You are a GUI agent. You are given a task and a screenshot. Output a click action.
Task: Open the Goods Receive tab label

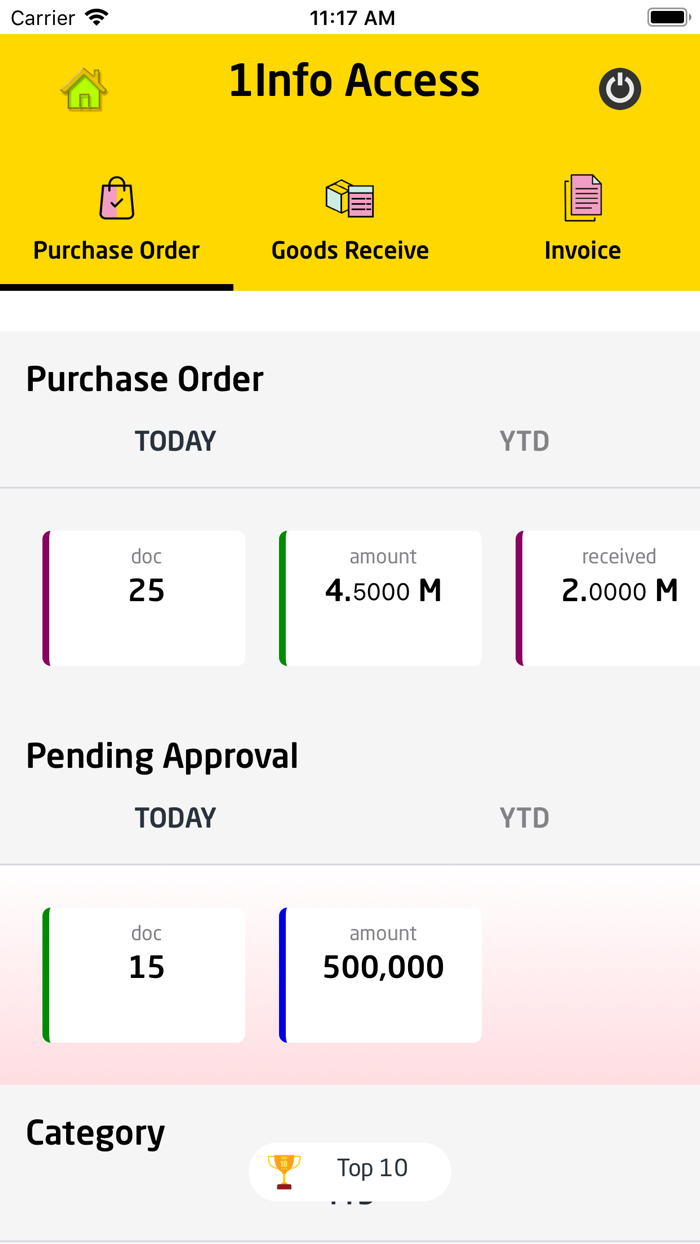350,250
